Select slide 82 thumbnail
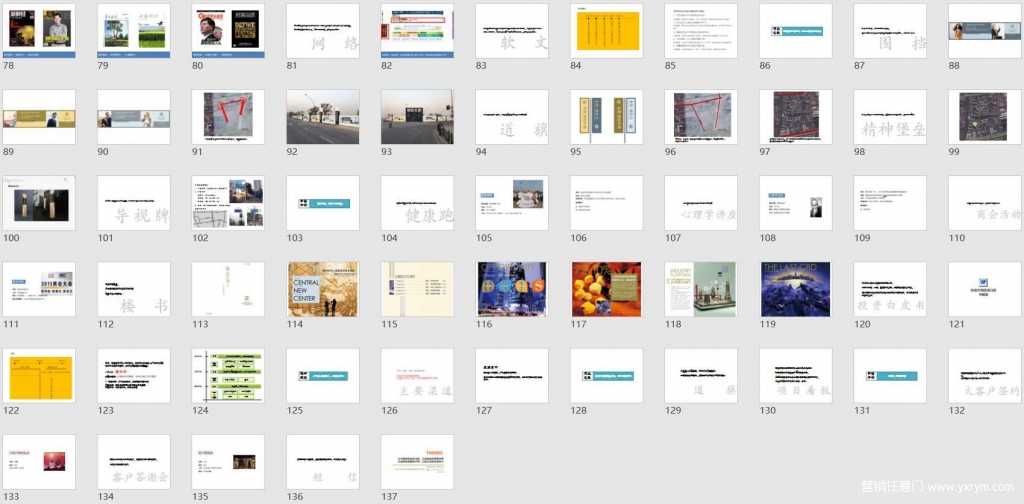Viewport: 1024px width, 504px height. [x=417, y=31]
